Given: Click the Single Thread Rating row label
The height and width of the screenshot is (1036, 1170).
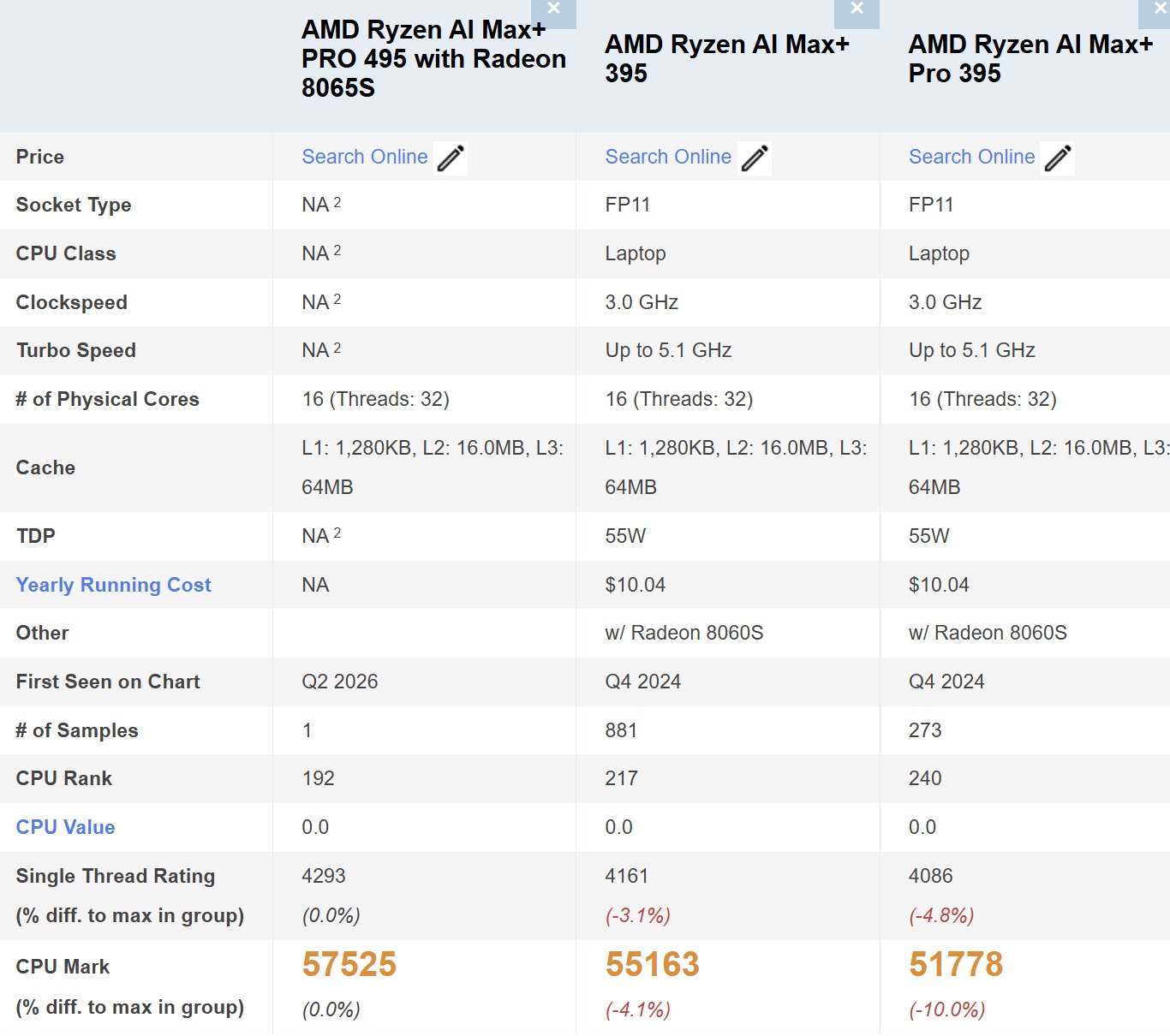Looking at the screenshot, I should coord(116,876).
